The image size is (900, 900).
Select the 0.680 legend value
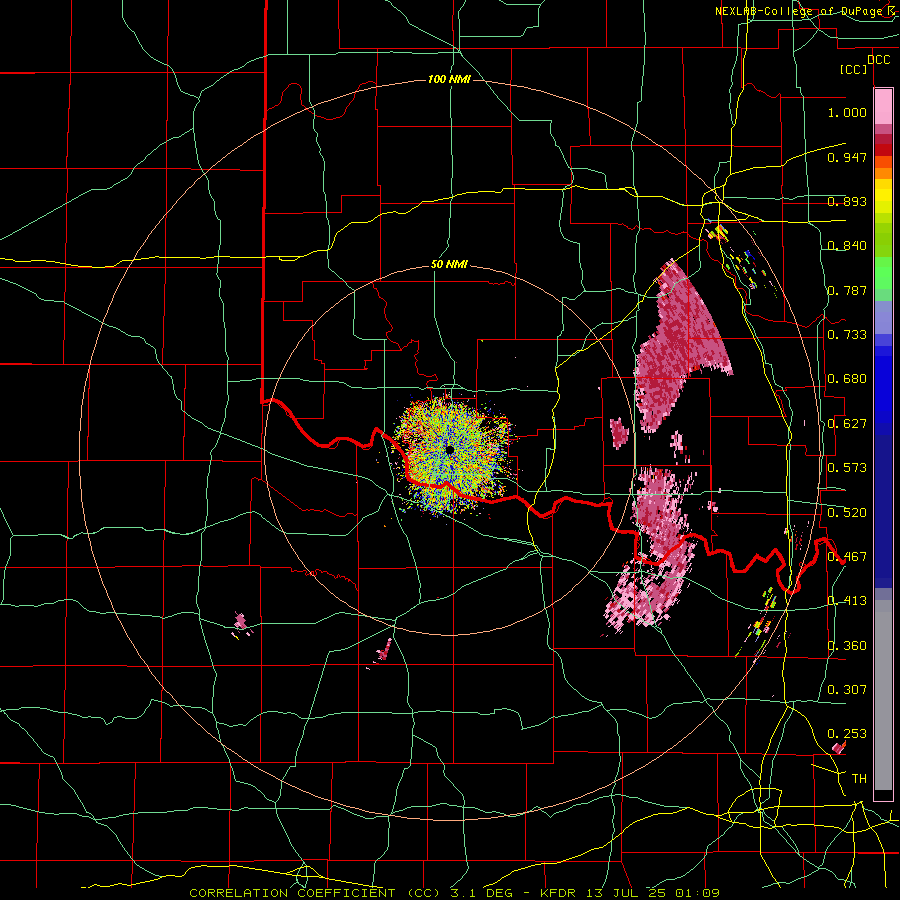tap(847, 379)
